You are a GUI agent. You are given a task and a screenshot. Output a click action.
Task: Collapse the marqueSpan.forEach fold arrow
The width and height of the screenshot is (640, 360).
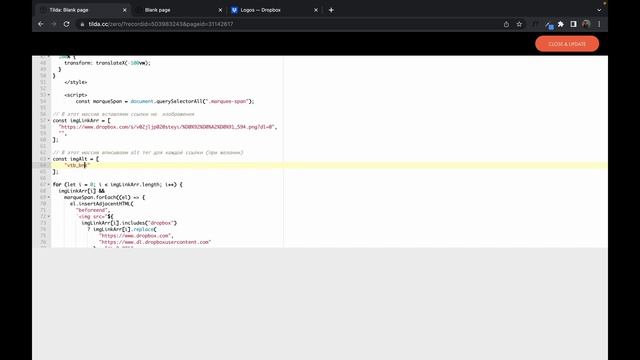(x=49, y=197)
